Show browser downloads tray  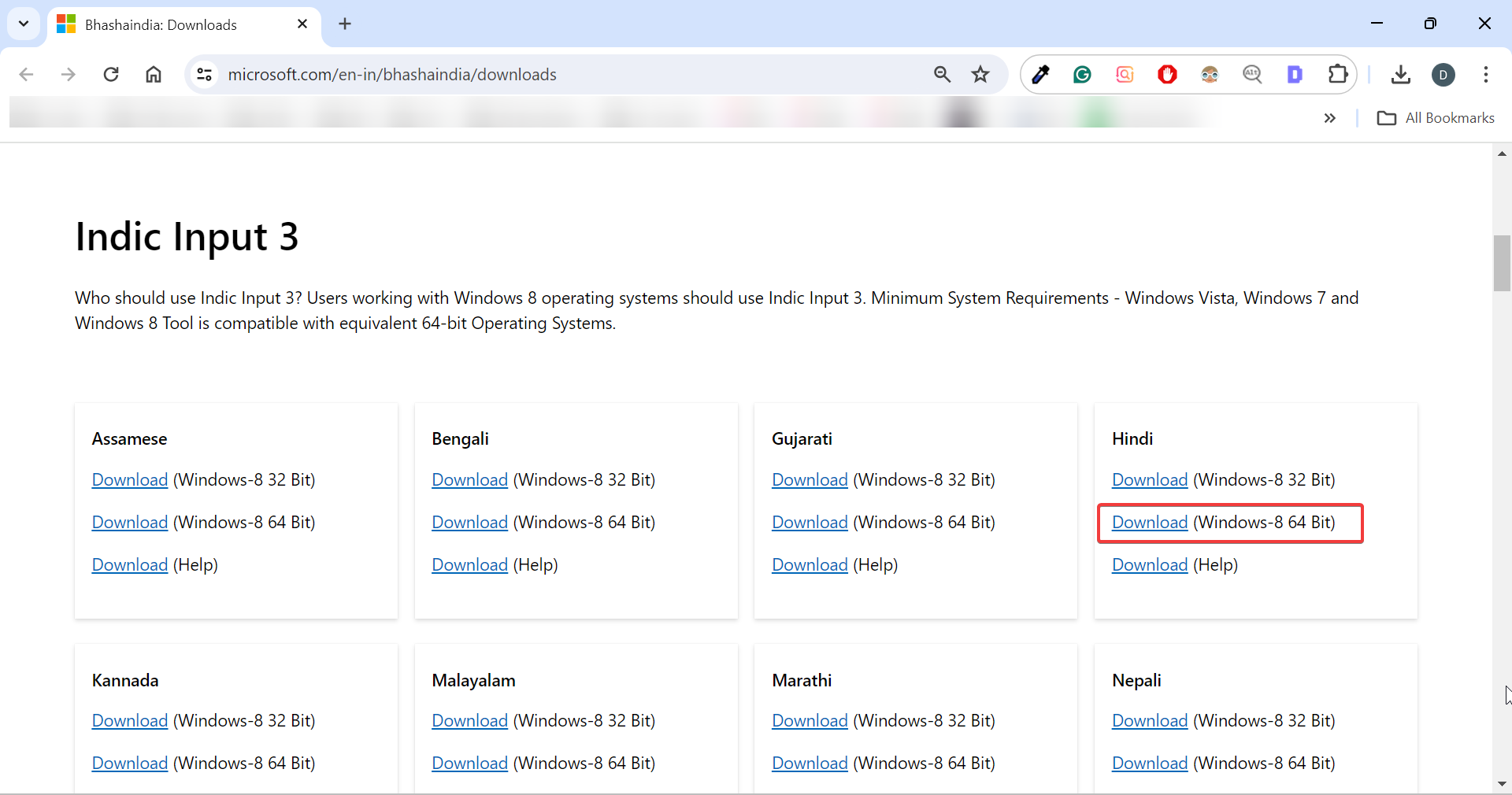pos(1401,75)
